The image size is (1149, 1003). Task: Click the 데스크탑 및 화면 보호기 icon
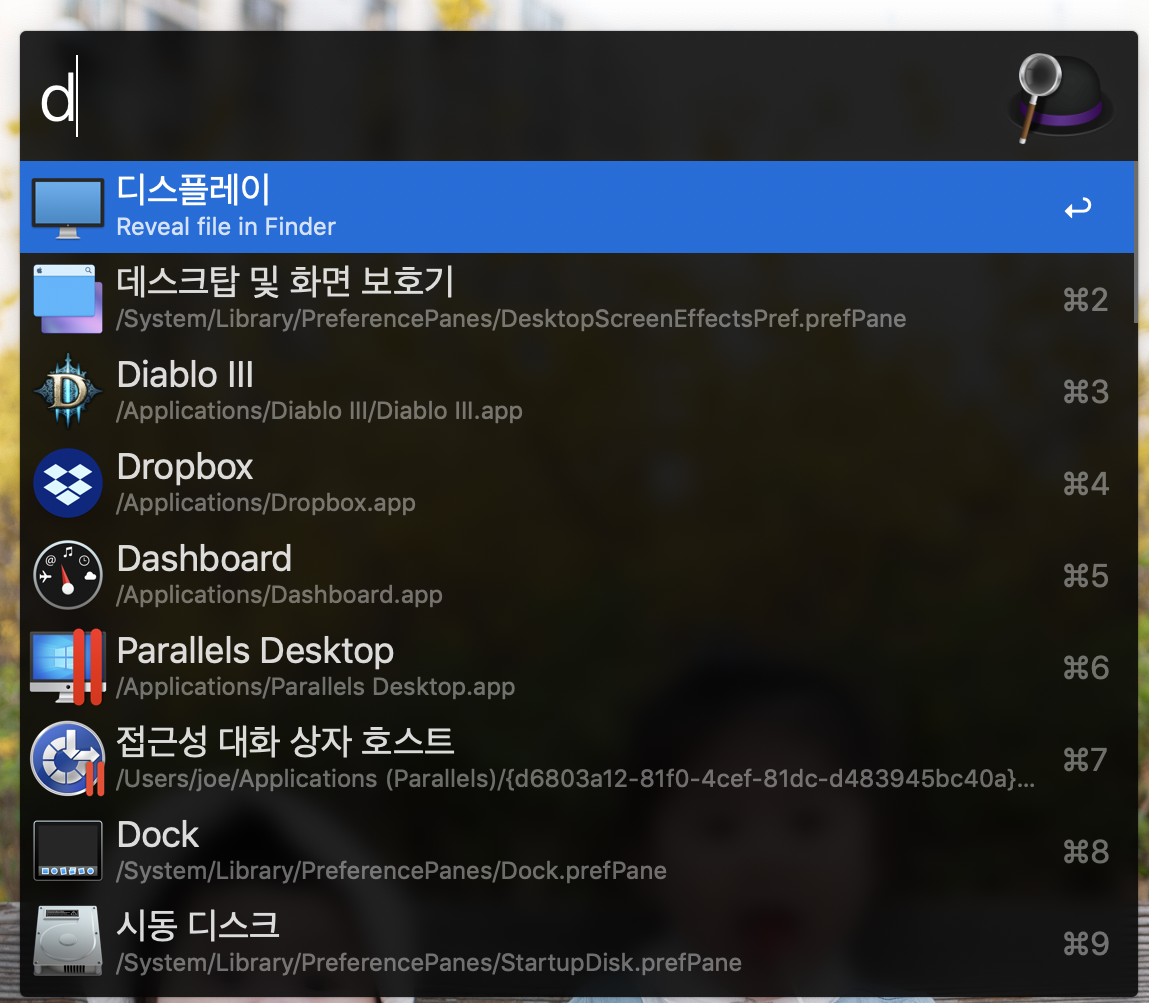pos(67,299)
